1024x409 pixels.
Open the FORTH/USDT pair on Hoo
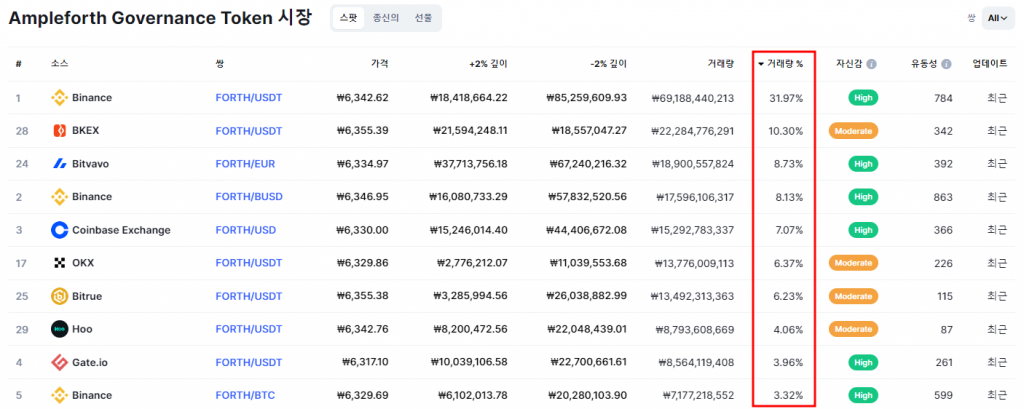[x=249, y=329]
